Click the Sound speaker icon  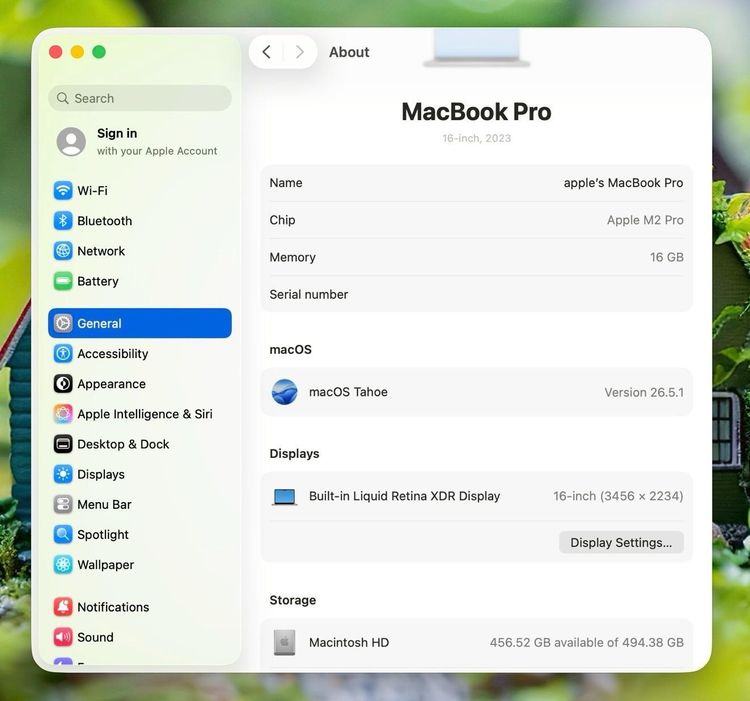coord(63,637)
